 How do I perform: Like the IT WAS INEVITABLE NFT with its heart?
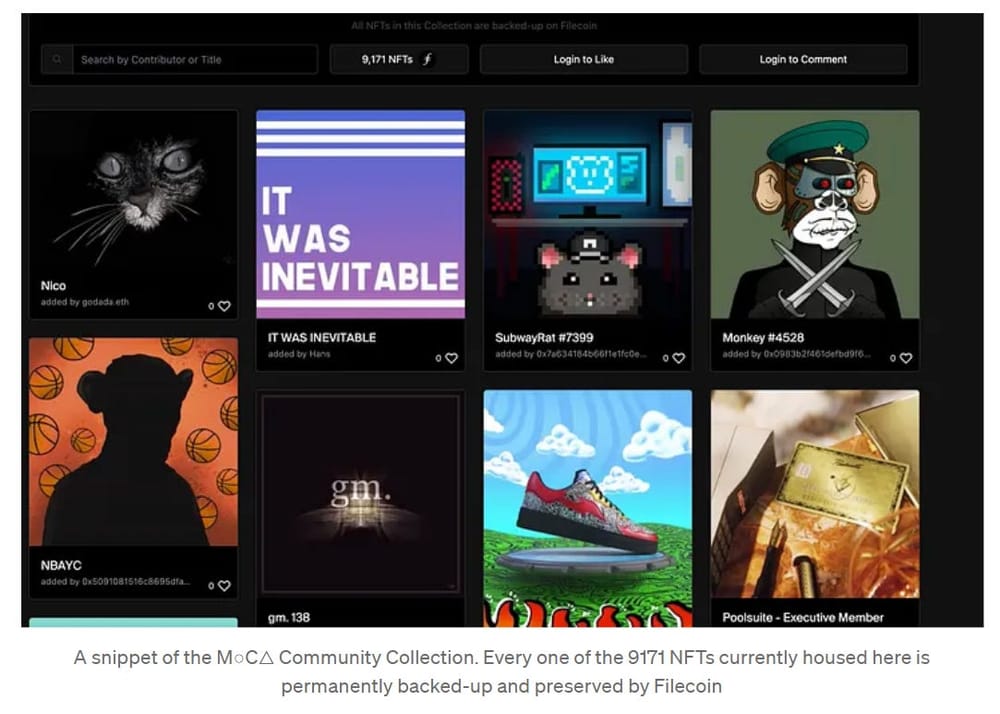pos(452,358)
